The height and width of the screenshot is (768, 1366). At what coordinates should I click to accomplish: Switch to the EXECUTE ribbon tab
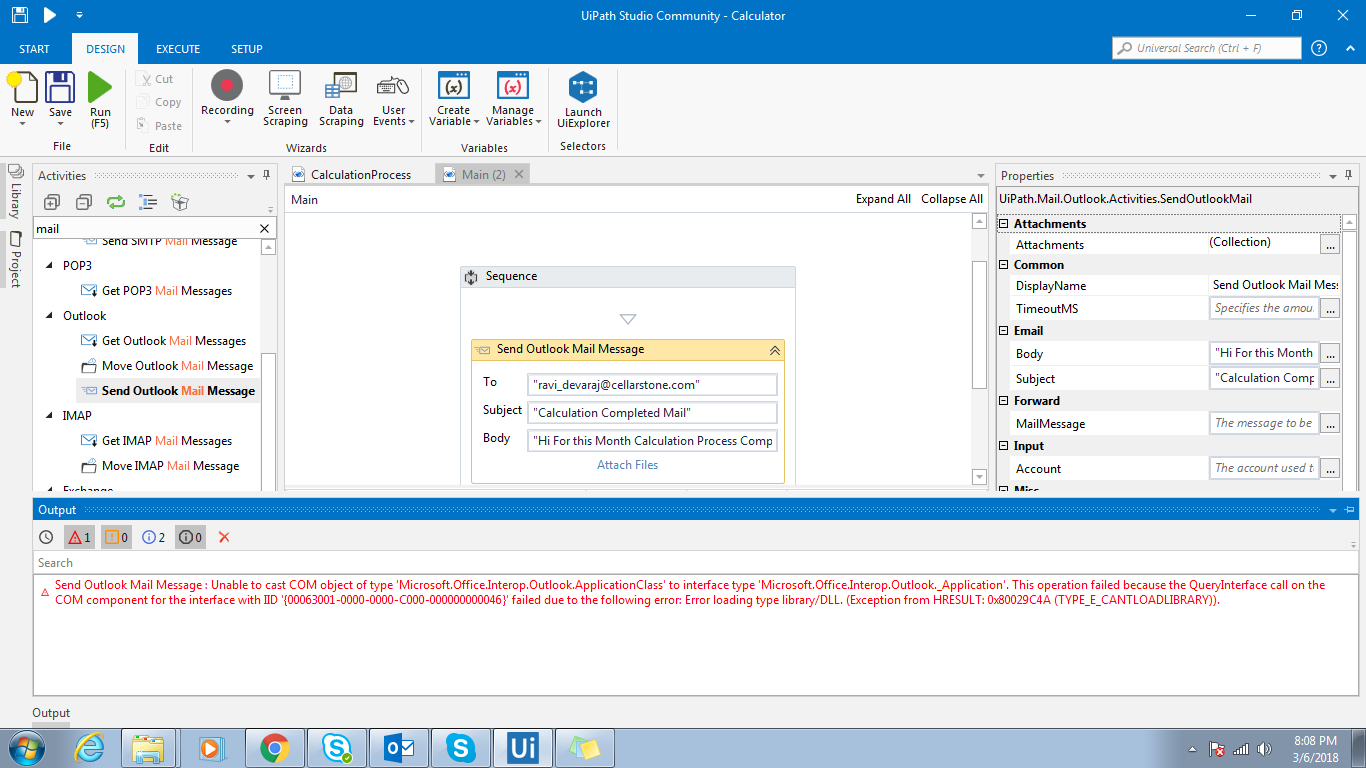(x=178, y=49)
